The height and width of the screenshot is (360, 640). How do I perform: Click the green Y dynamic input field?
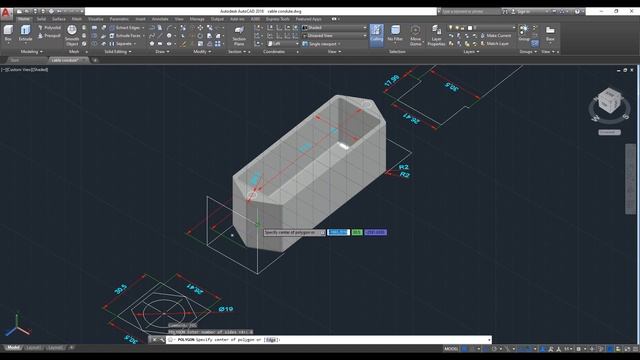pos(357,232)
